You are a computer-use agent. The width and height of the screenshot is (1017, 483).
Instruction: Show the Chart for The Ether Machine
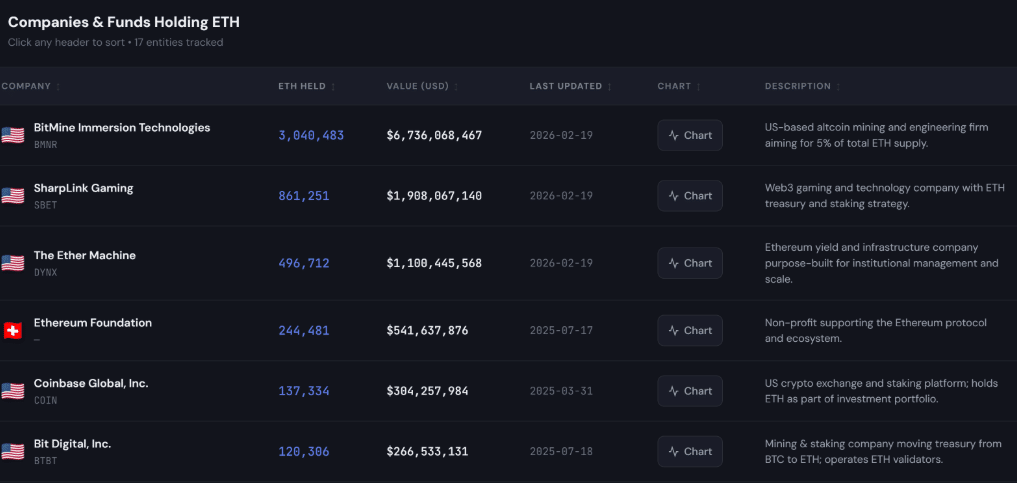pyautogui.click(x=690, y=263)
